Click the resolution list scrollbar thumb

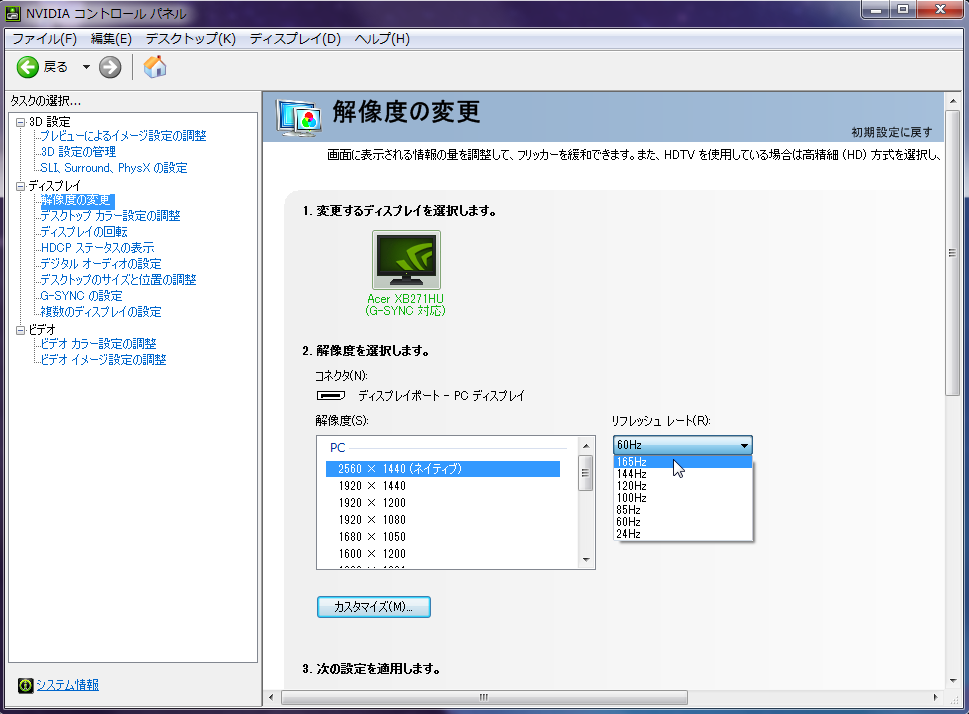click(x=586, y=473)
